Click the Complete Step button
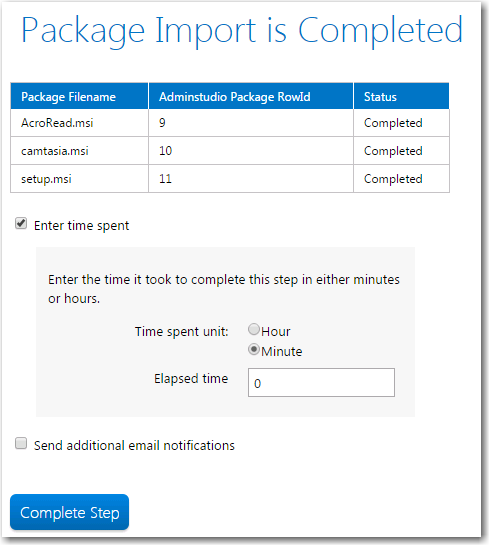This screenshot has width=489, height=545. [70, 512]
